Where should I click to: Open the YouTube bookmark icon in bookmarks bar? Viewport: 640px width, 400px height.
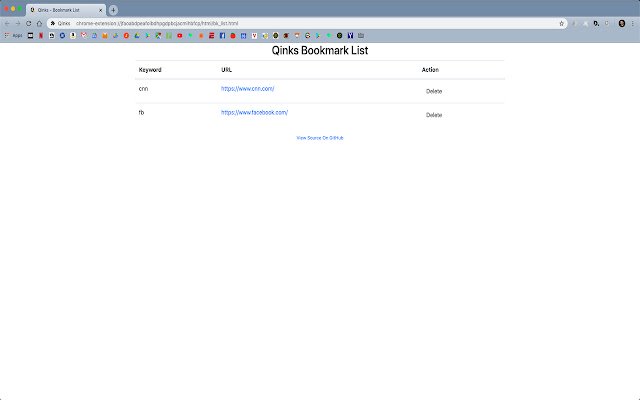pos(180,36)
